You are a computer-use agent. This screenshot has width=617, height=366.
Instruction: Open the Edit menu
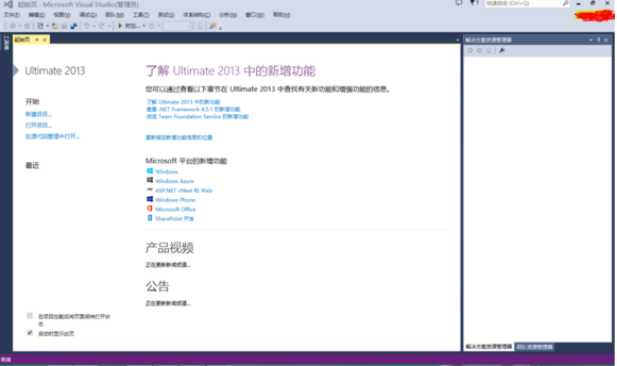(37, 15)
